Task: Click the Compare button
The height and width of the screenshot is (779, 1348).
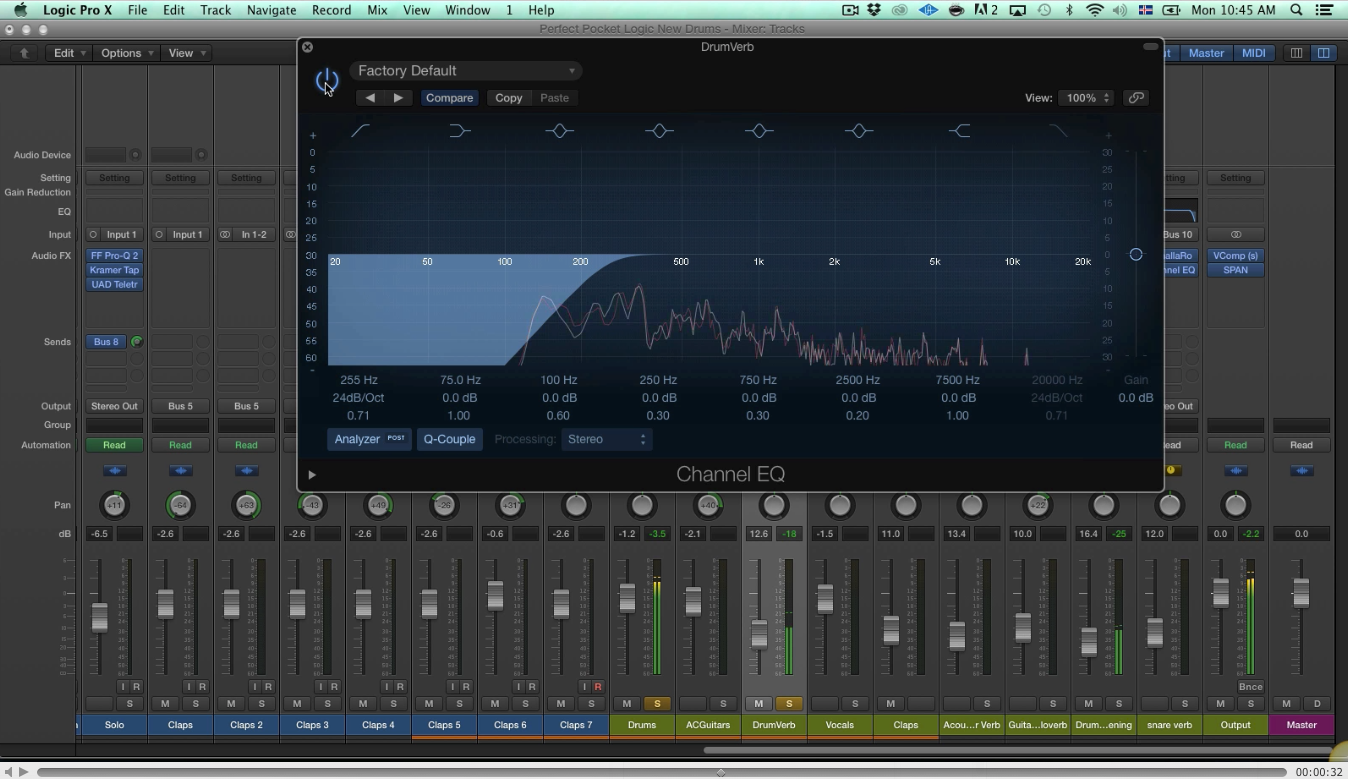Action: (x=449, y=97)
